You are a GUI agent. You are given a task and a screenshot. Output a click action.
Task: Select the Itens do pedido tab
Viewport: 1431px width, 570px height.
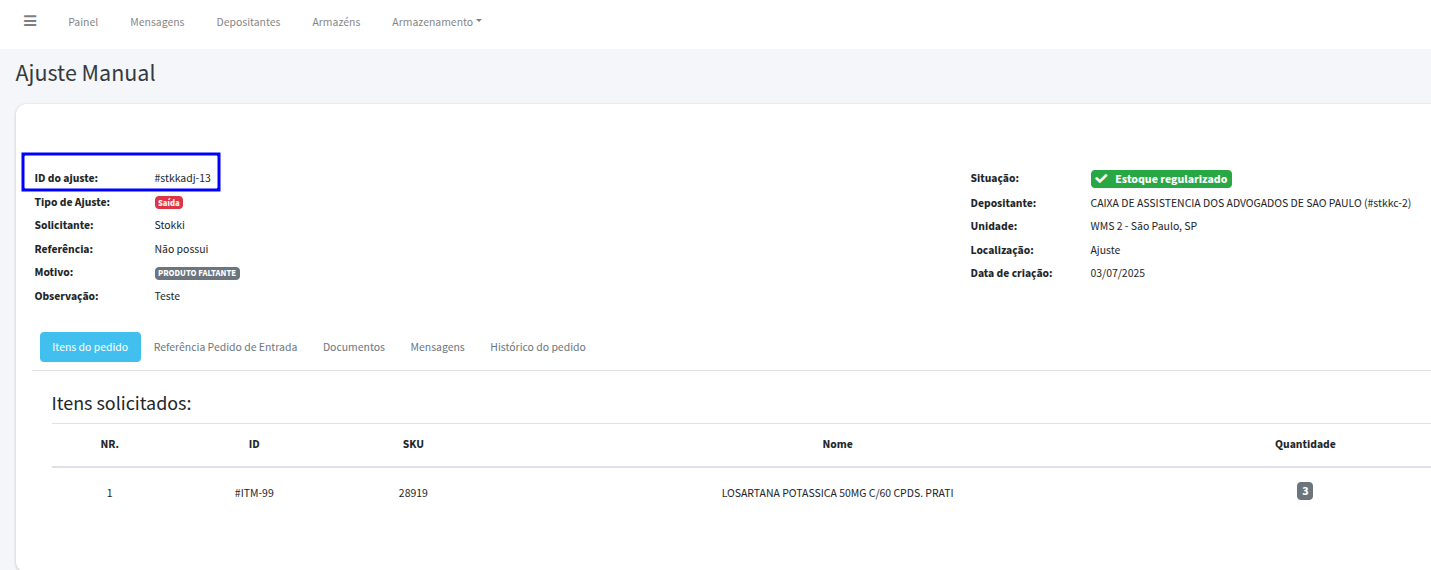[90, 347]
